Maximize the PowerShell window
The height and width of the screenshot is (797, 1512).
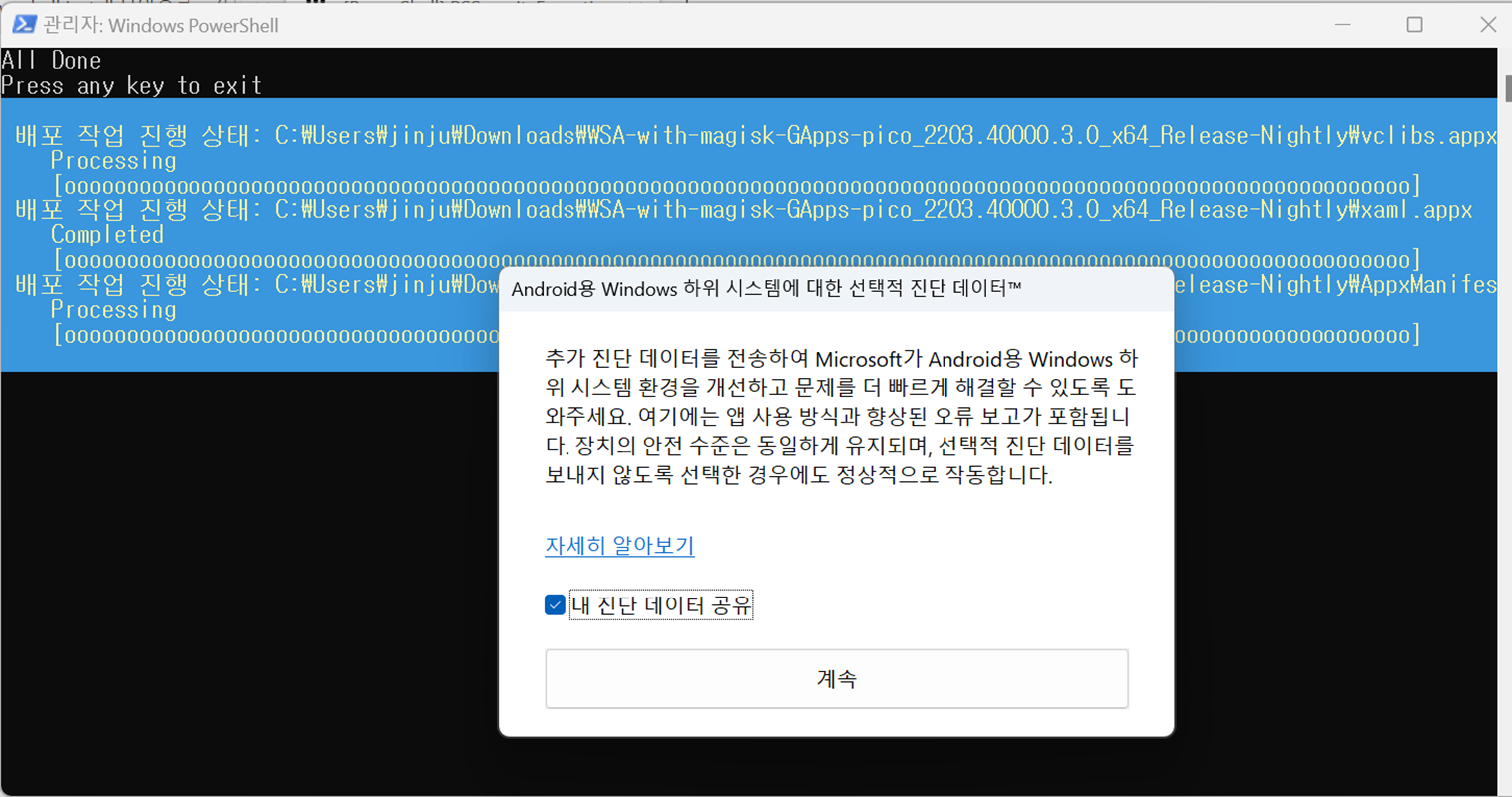(x=1414, y=24)
